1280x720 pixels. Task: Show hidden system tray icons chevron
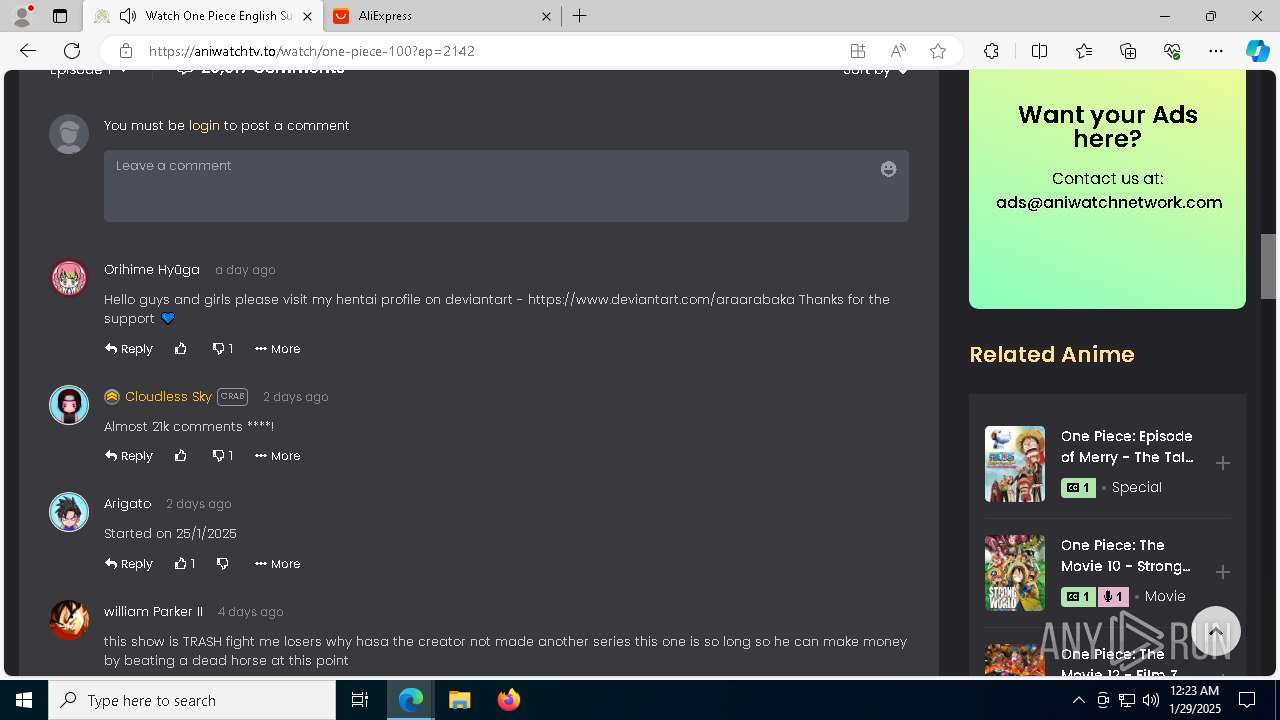point(1078,700)
